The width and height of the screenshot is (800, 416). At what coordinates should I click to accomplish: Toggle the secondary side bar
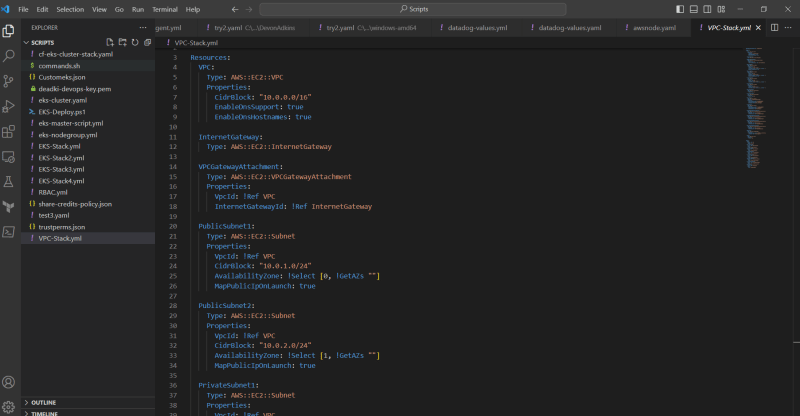(x=708, y=9)
